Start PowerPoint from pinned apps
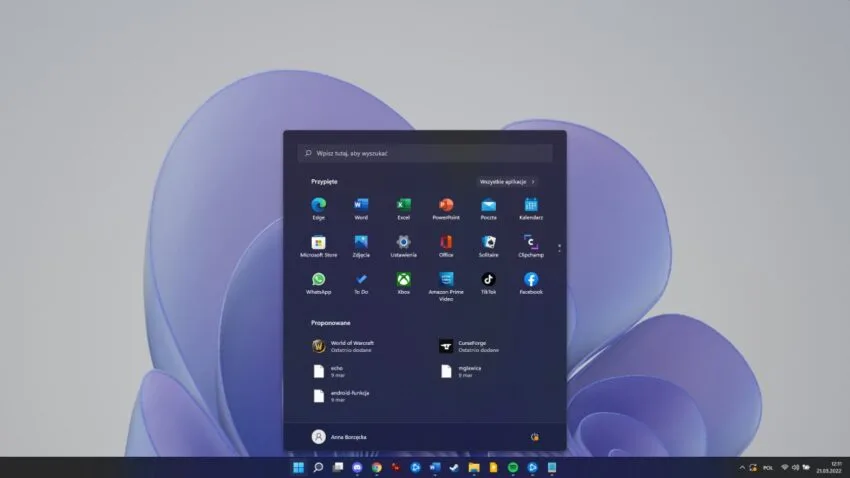The width and height of the screenshot is (850, 478). (x=446, y=209)
